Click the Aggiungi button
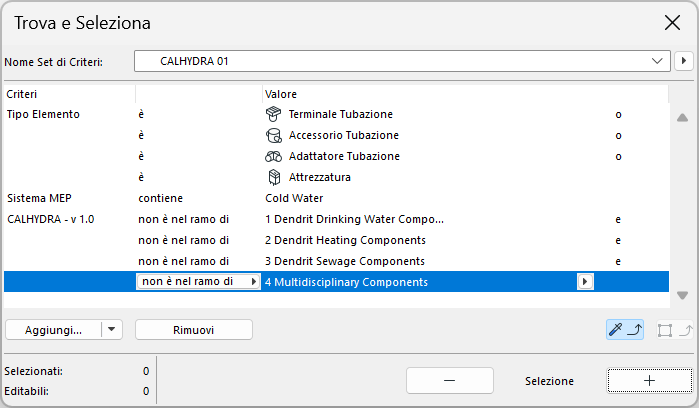 pos(54,329)
